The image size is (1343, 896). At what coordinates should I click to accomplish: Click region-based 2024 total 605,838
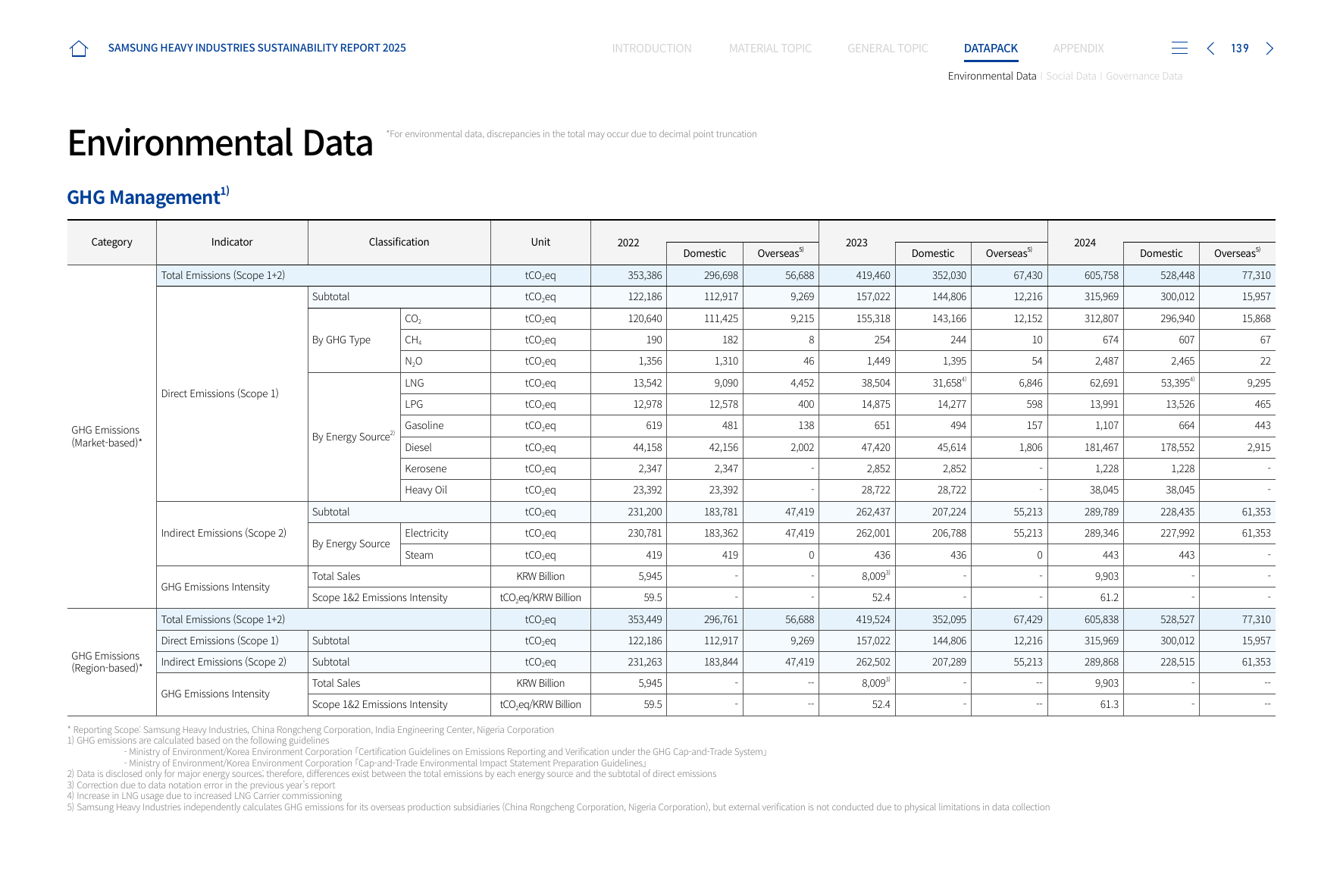(x=1101, y=619)
